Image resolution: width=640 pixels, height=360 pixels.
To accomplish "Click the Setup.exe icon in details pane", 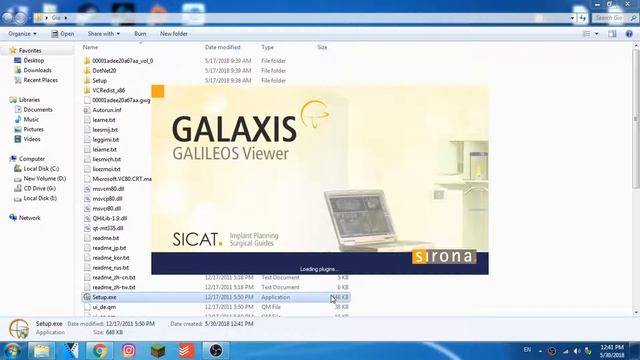I will click(19, 328).
